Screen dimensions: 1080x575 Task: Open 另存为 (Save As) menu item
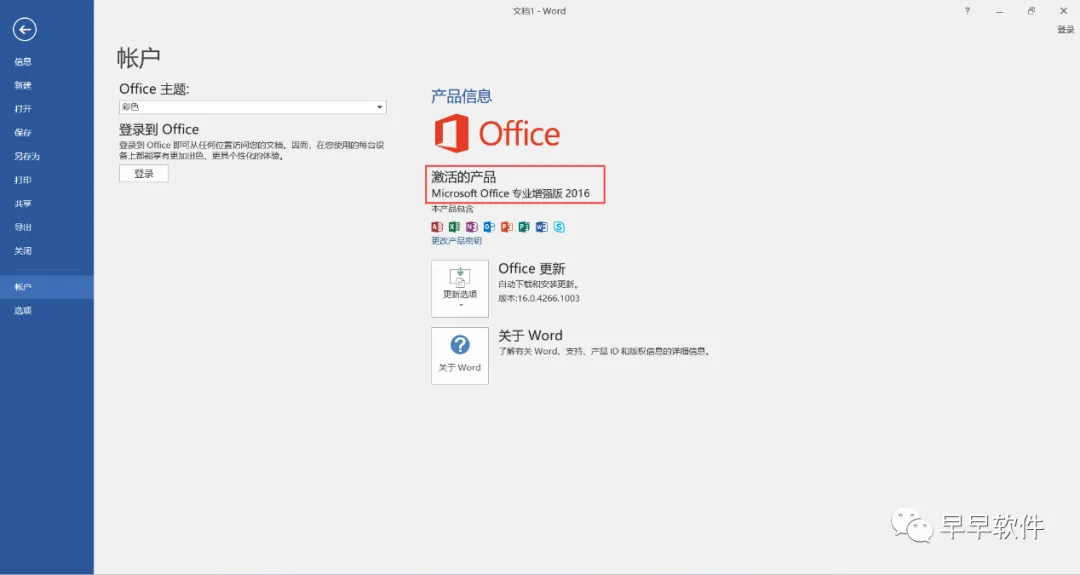[27, 156]
